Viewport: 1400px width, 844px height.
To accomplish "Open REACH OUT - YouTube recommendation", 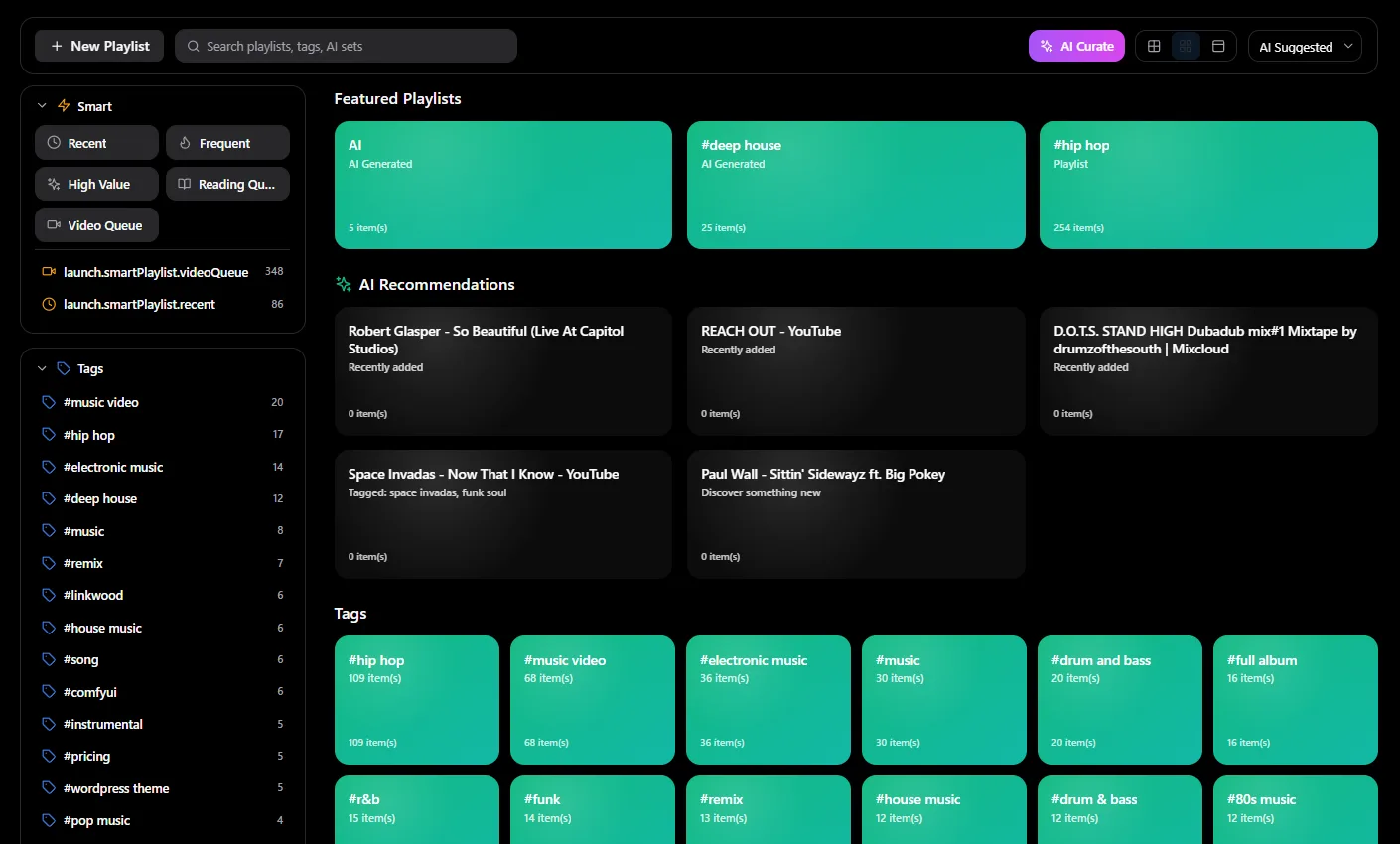I will pyautogui.click(x=856, y=371).
